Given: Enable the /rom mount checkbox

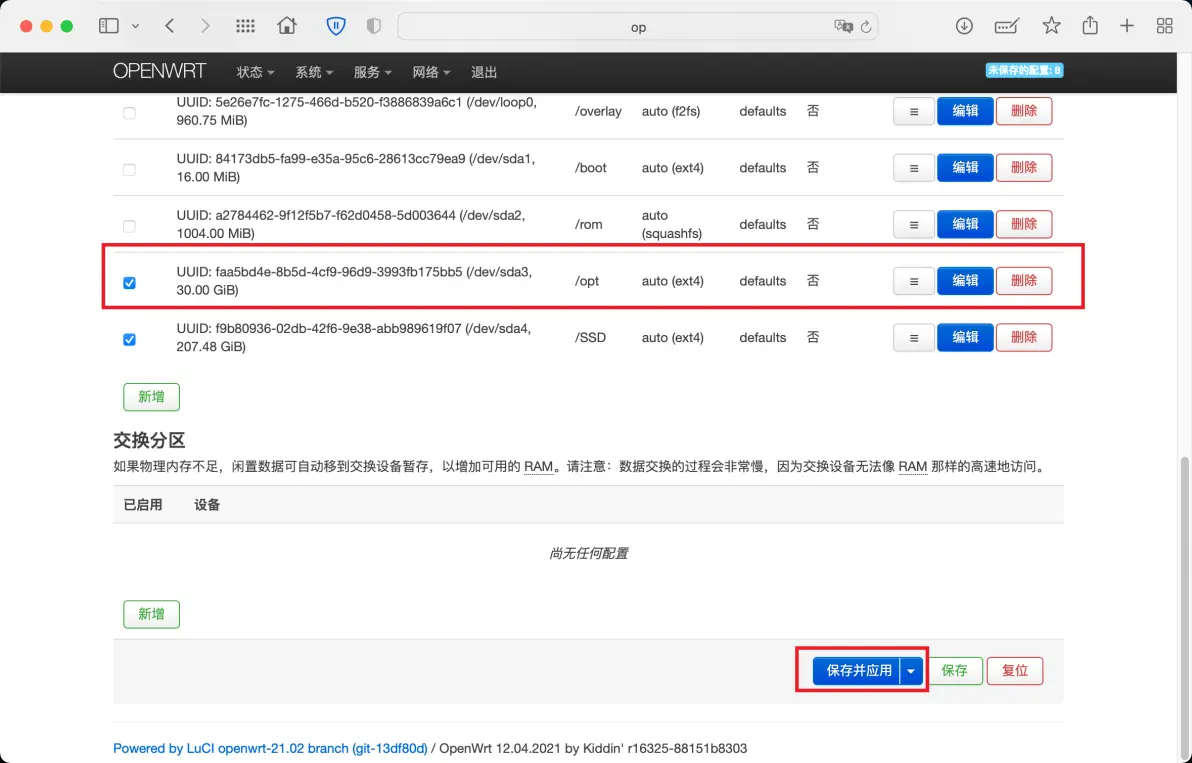Looking at the screenshot, I should point(129,226).
